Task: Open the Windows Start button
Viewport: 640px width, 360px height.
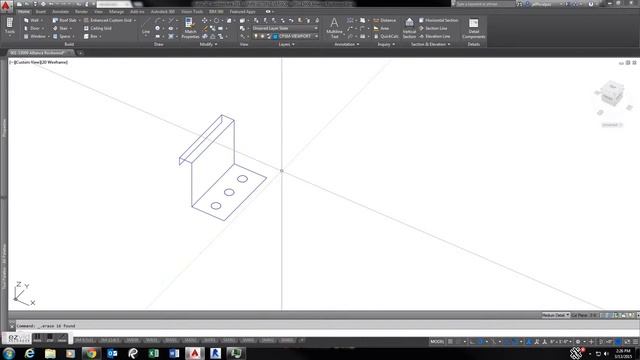Action: point(9,353)
